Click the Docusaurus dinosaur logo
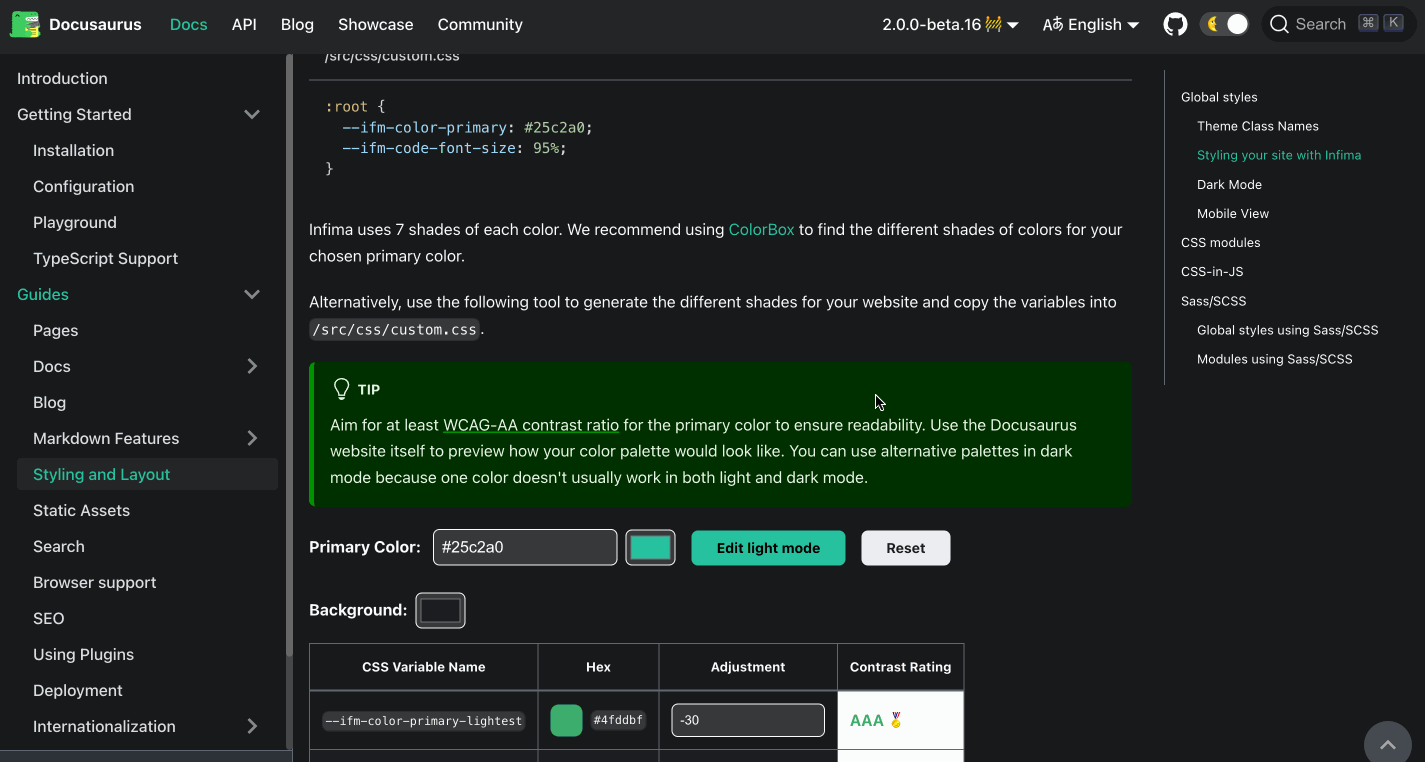The image size is (1425, 762). pos(25,24)
